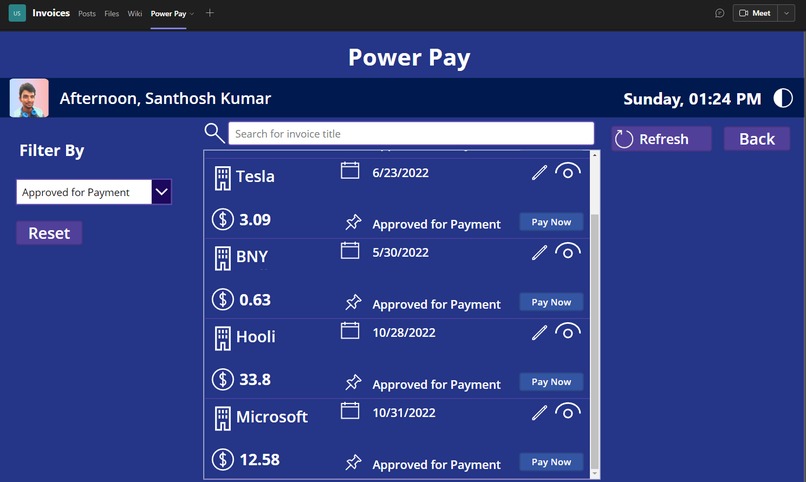806x482 pixels.
Task: Add a new tab with plus icon
Action: (x=210, y=13)
